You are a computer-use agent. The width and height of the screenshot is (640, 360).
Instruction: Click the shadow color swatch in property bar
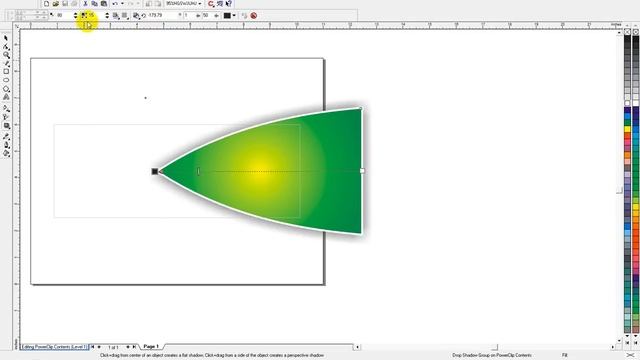point(227,16)
